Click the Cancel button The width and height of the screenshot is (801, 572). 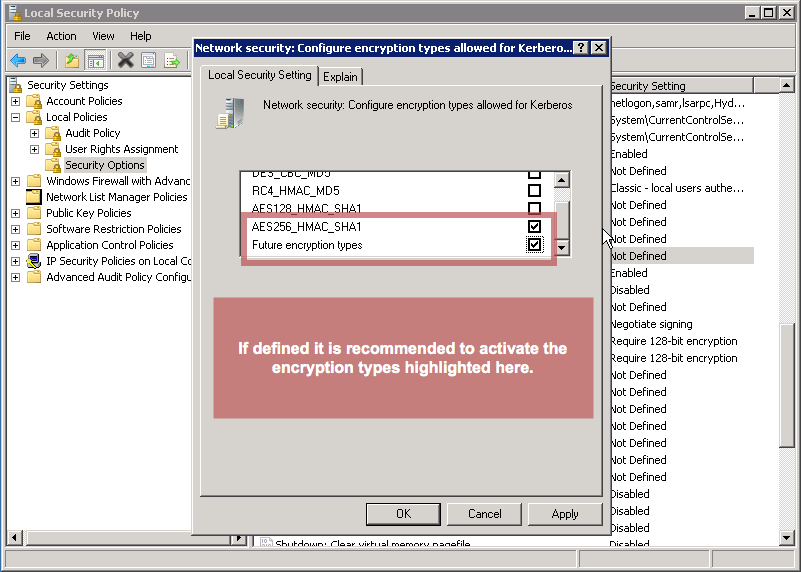tap(484, 514)
